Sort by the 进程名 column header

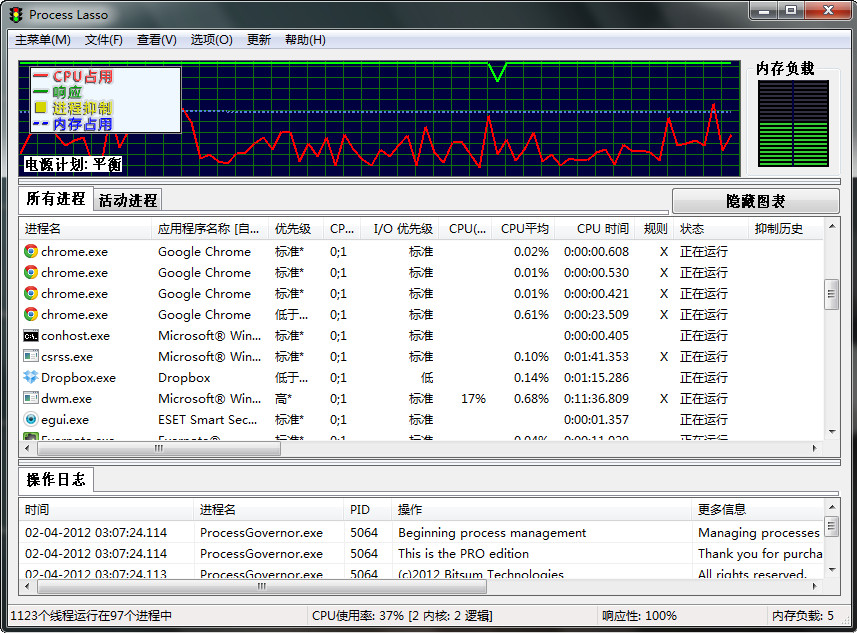pyautogui.click(x=85, y=228)
